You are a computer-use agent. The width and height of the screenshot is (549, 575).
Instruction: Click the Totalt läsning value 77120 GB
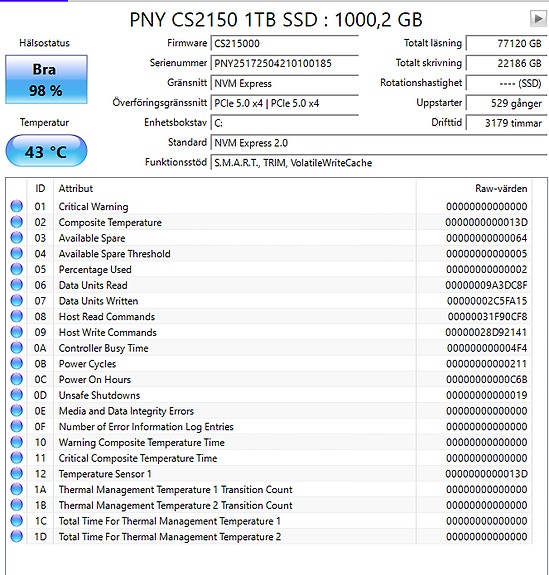coord(506,43)
